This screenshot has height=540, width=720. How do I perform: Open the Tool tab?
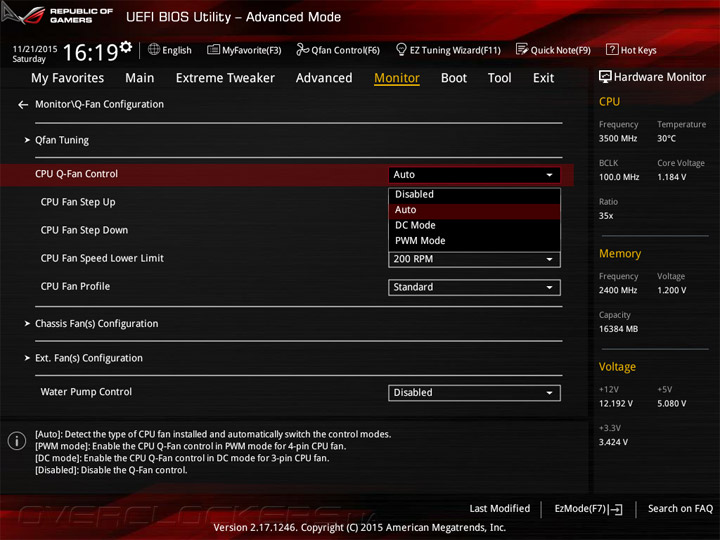click(500, 78)
